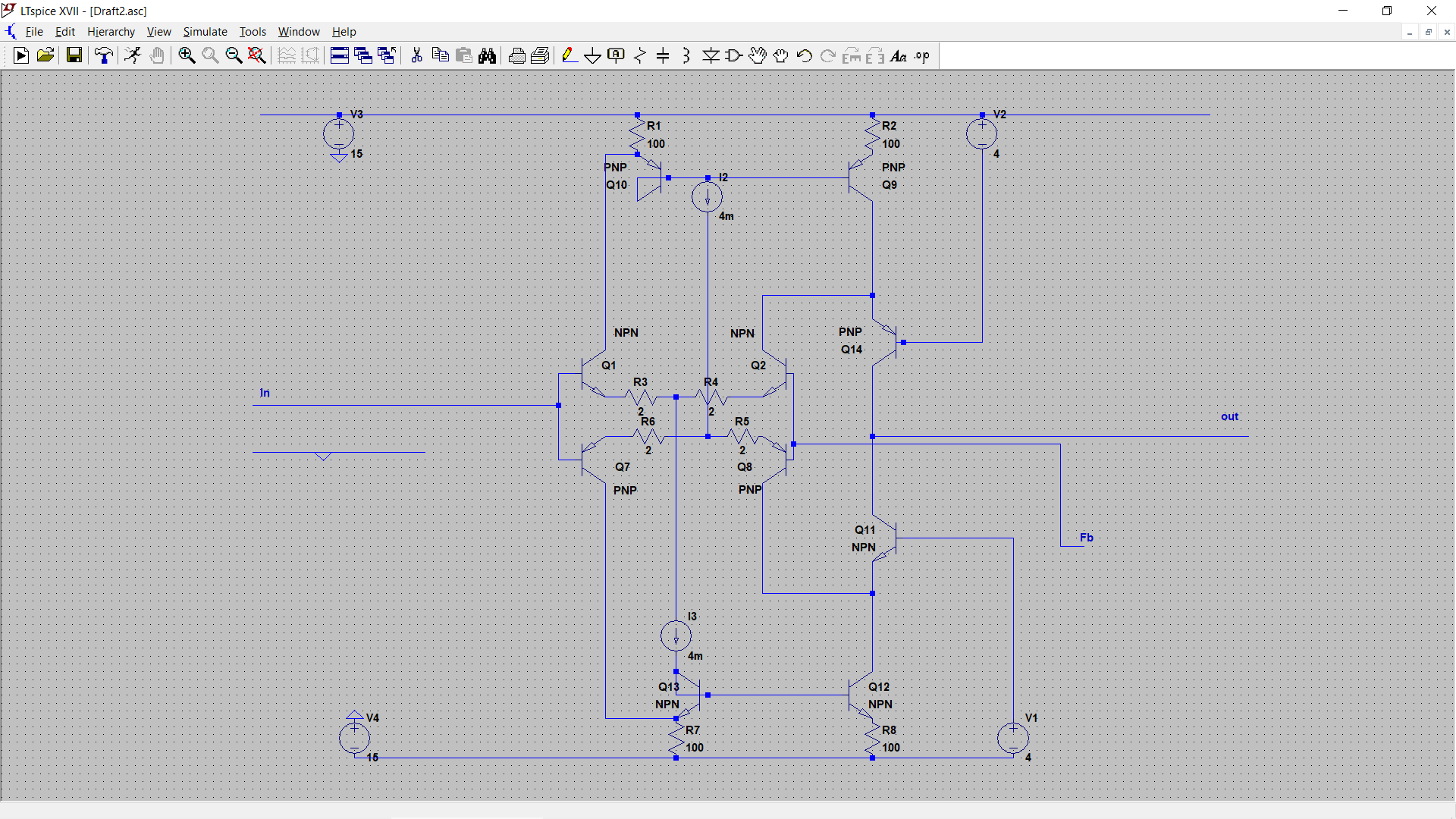Open the File menu
Screen dimensions: 1456x819
[34, 32]
